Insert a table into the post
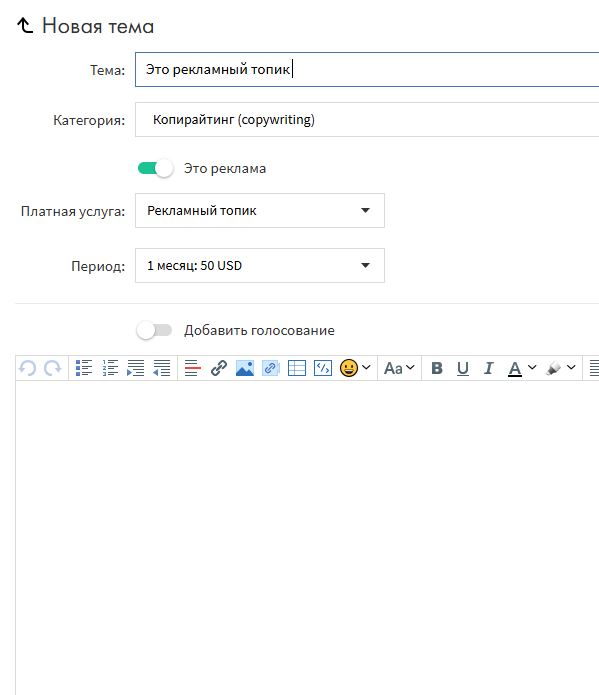 coord(297,368)
